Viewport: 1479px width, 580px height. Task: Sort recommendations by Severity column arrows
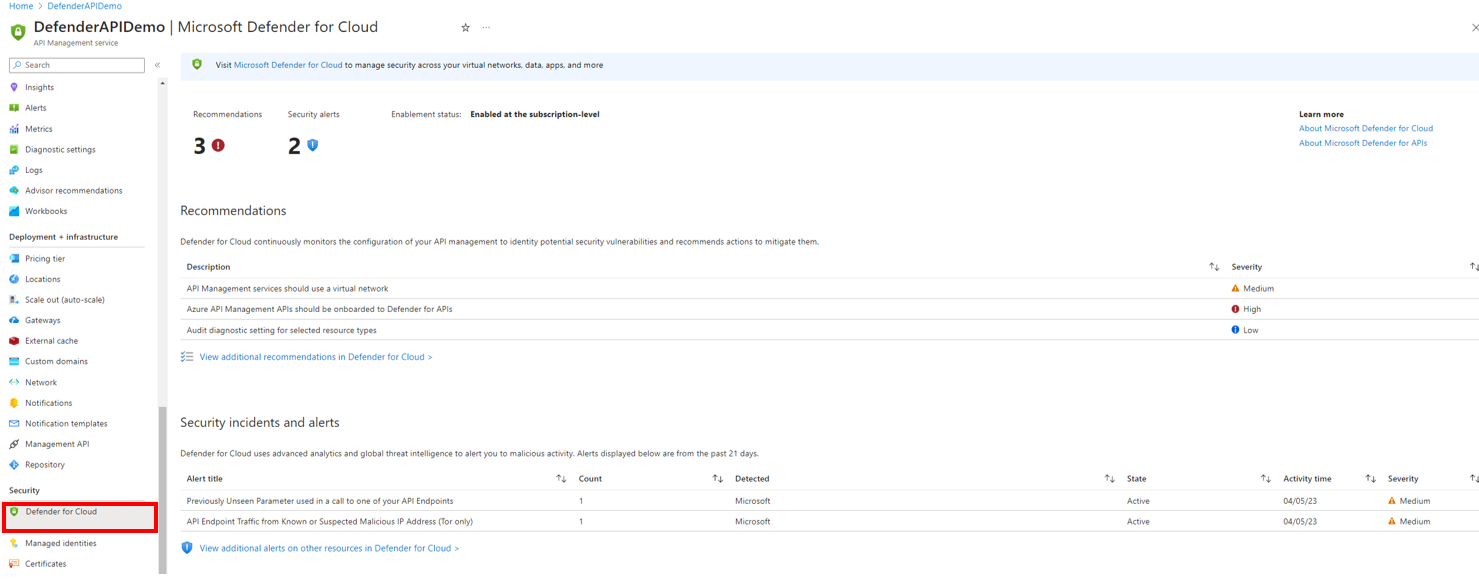[1473, 267]
